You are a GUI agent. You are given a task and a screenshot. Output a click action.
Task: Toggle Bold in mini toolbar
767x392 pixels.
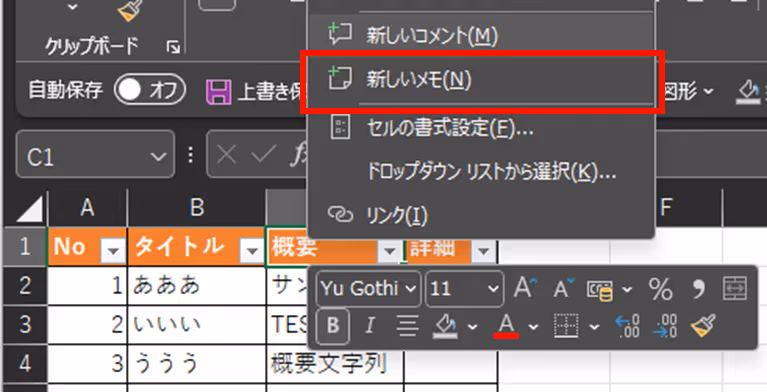333,325
